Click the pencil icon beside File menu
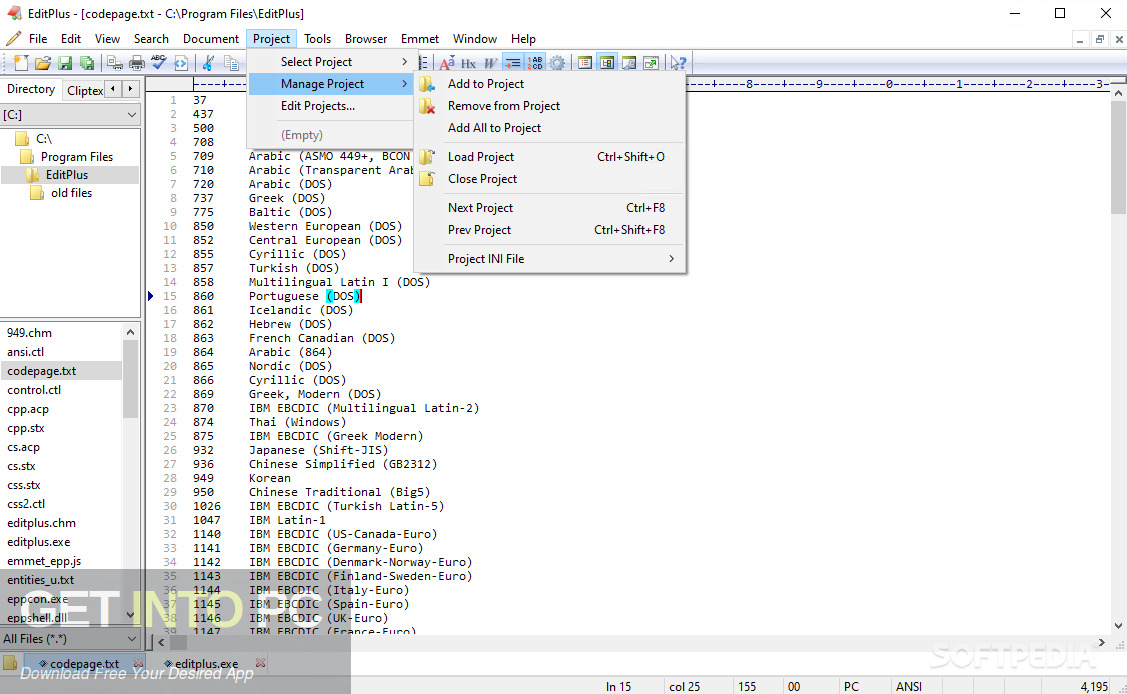The image size is (1127, 694). point(14,39)
